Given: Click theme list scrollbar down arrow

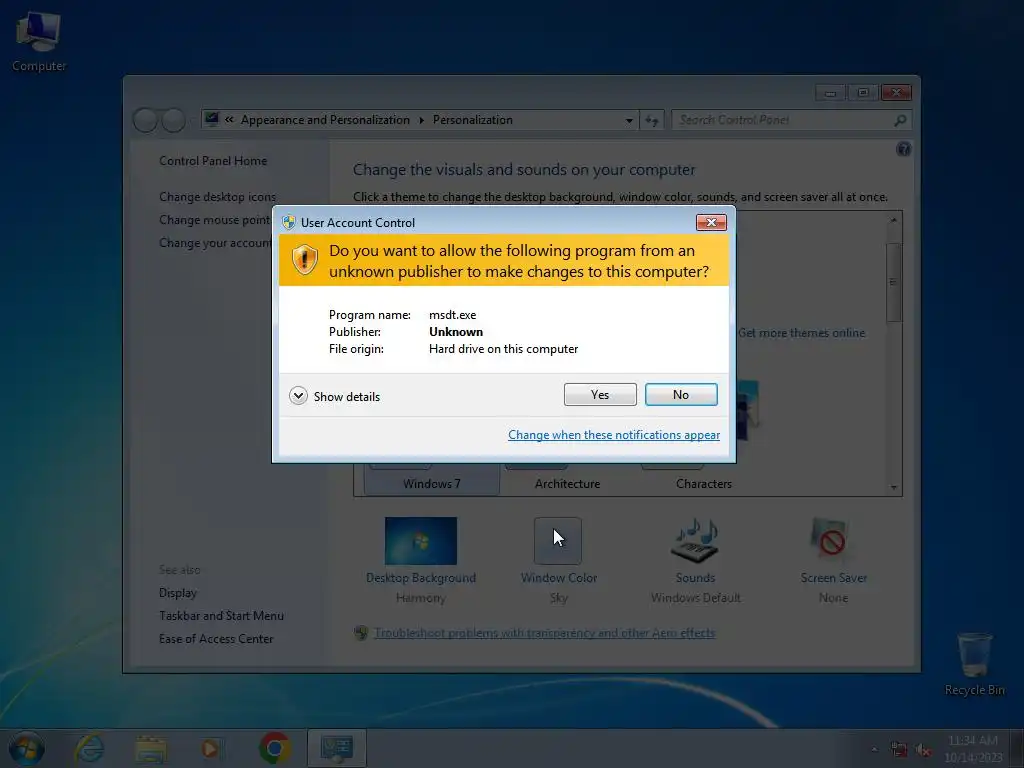Looking at the screenshot, I should (x=893, y=487).
